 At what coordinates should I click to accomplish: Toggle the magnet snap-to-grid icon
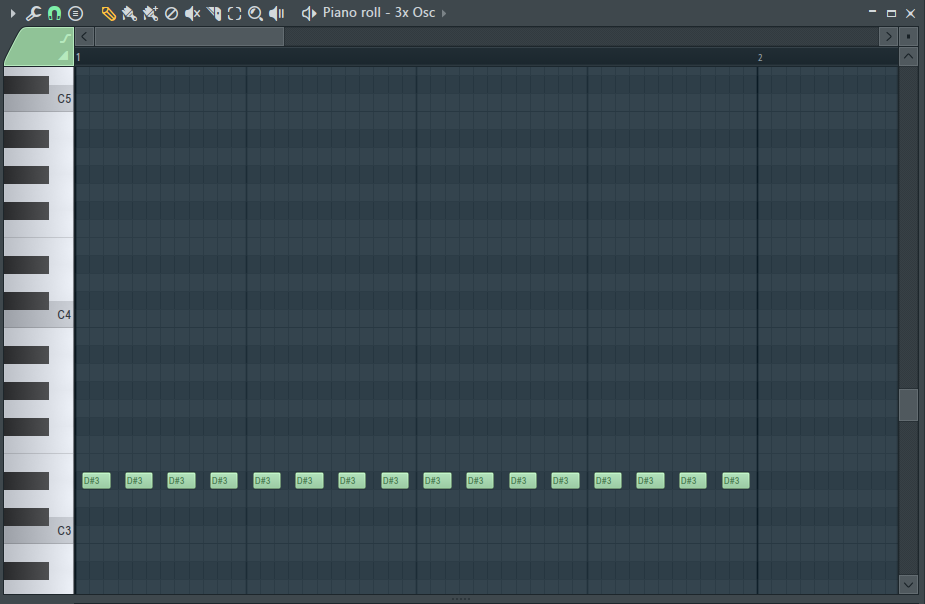pyautogui.click(x=54, y=13)
